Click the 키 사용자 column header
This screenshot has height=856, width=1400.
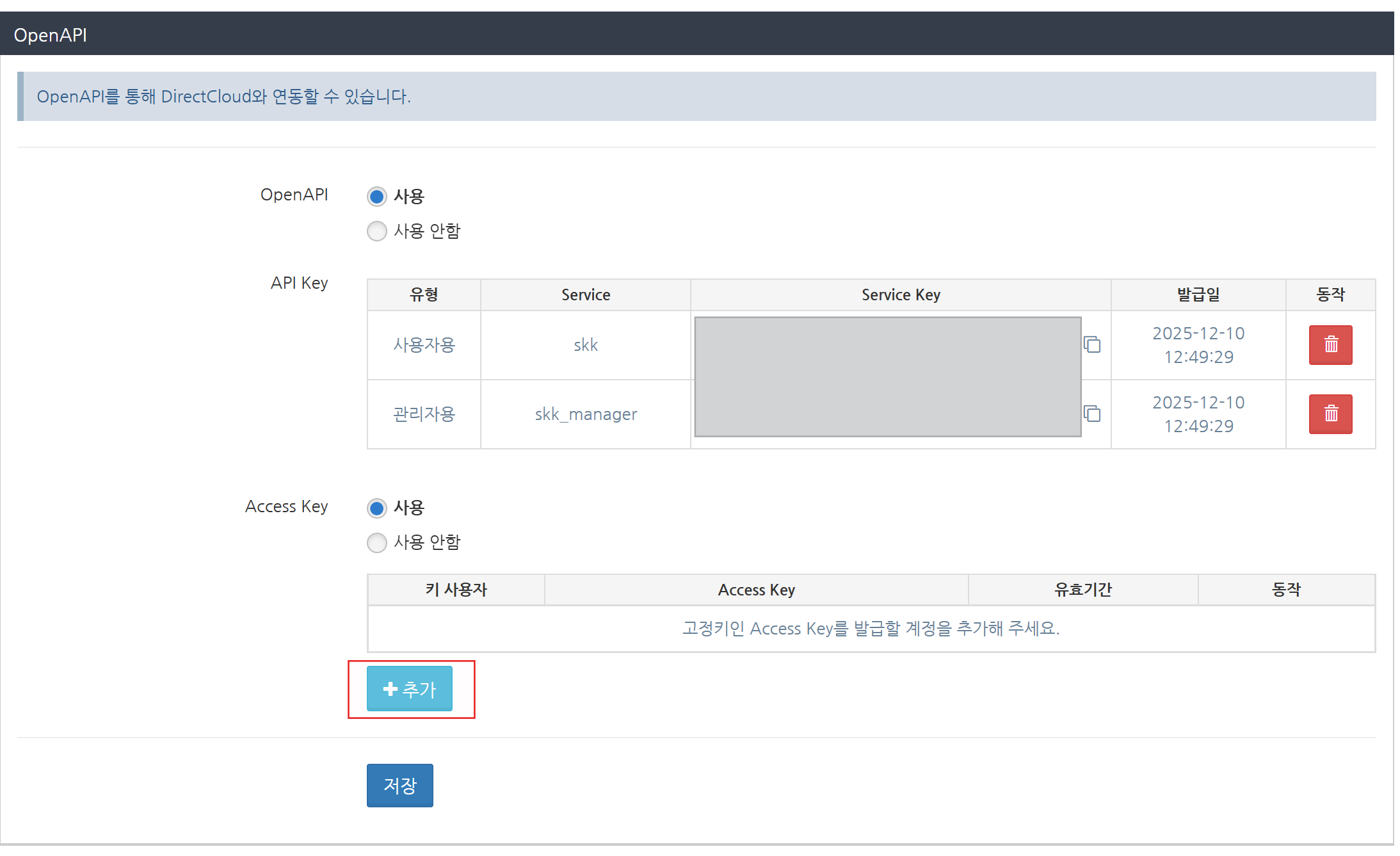pyautogui.click(x=456, y=590)
